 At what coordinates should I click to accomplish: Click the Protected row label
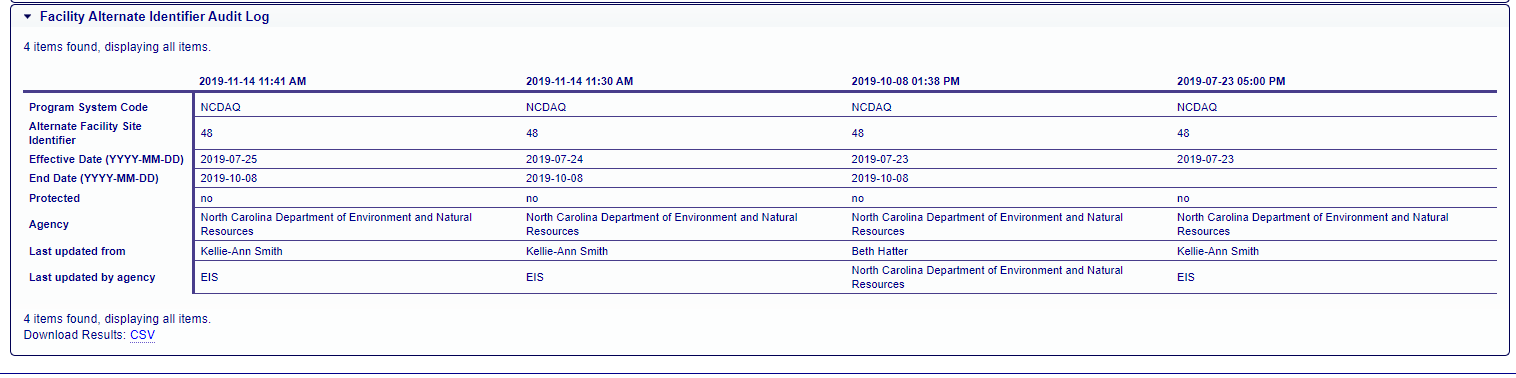pos(55,198)
